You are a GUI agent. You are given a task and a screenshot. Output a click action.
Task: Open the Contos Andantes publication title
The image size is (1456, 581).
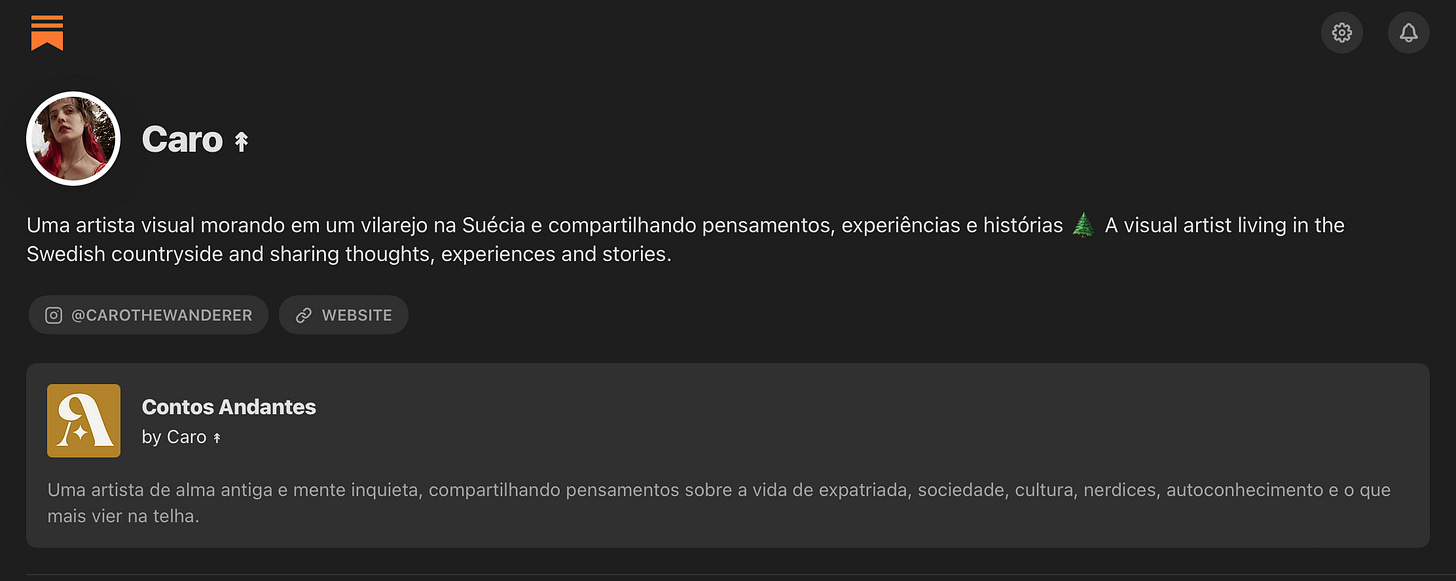(x=228, y=407)
